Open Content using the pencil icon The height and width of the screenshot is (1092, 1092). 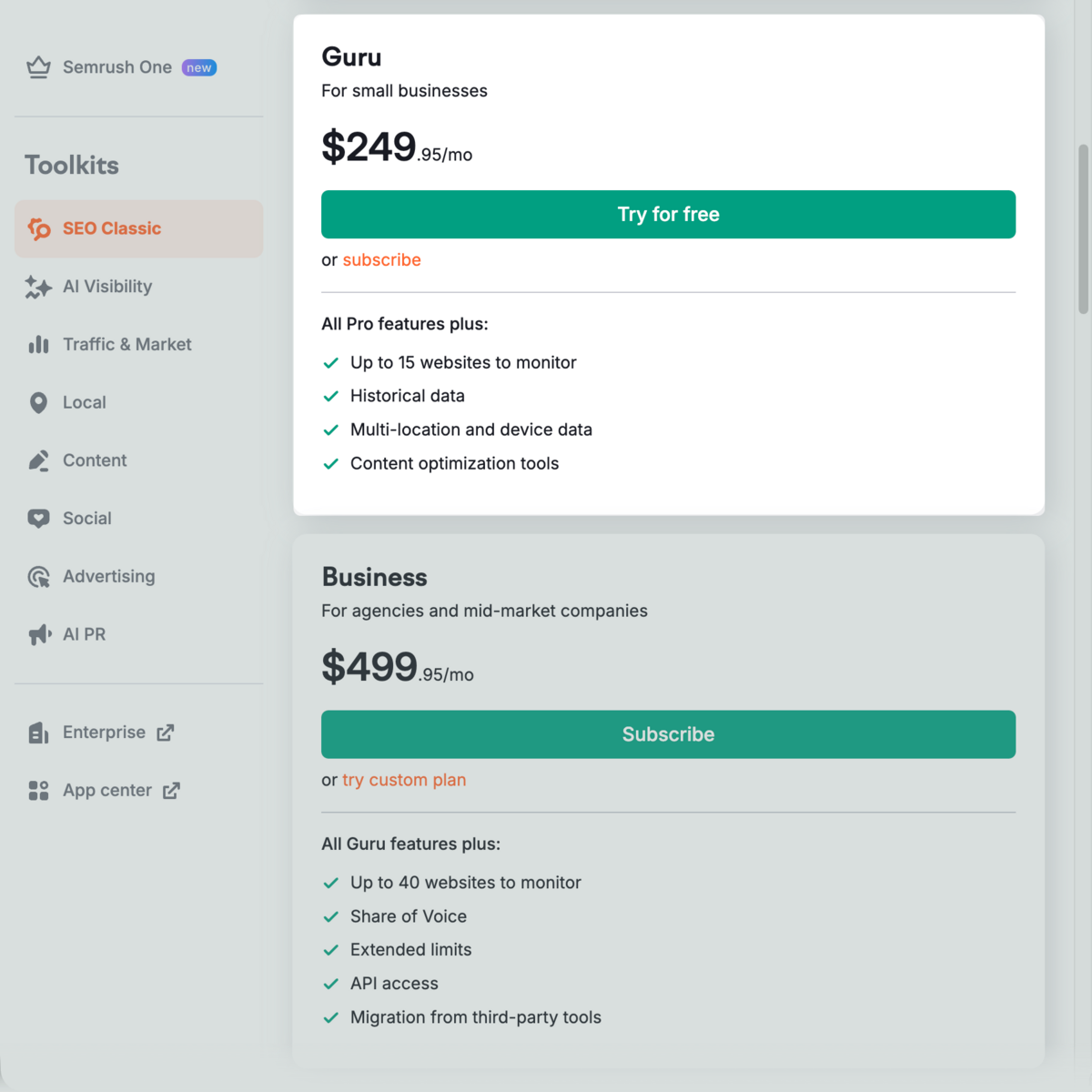tap(38, 460)
